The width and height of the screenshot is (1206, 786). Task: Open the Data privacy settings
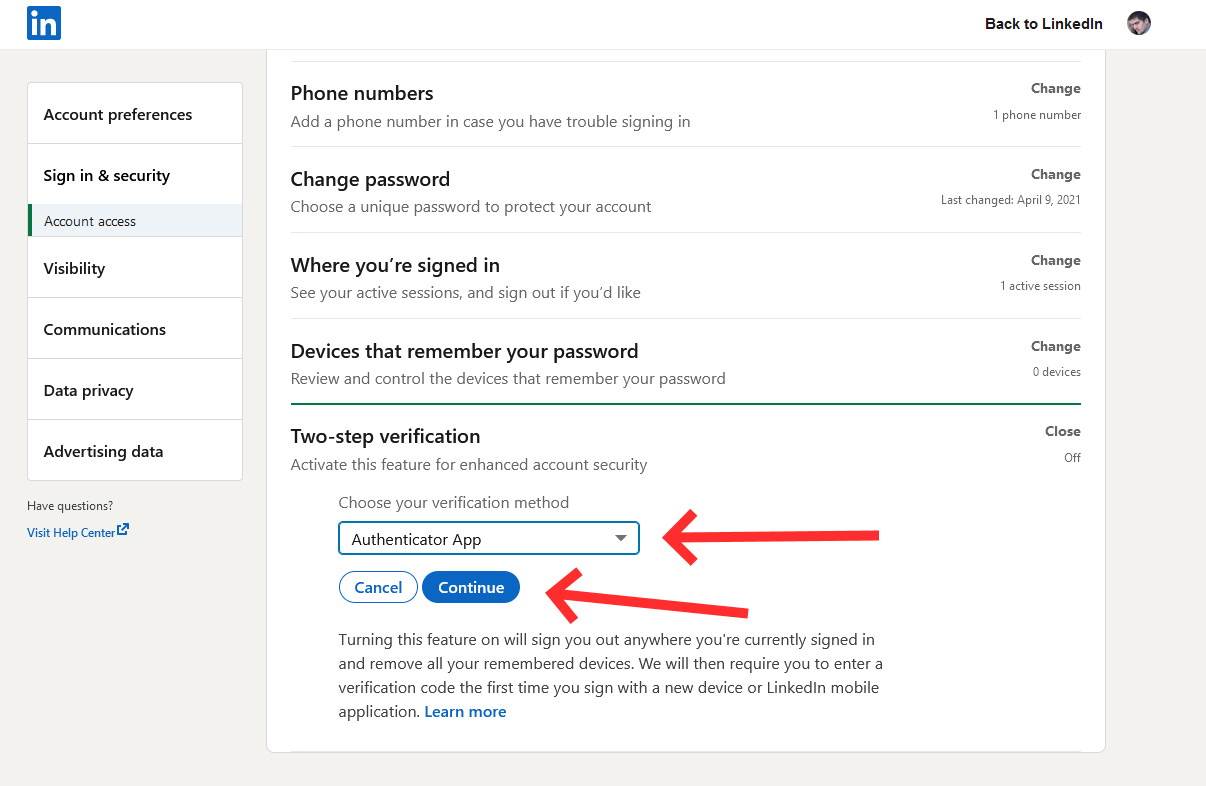tap(88, 390)
